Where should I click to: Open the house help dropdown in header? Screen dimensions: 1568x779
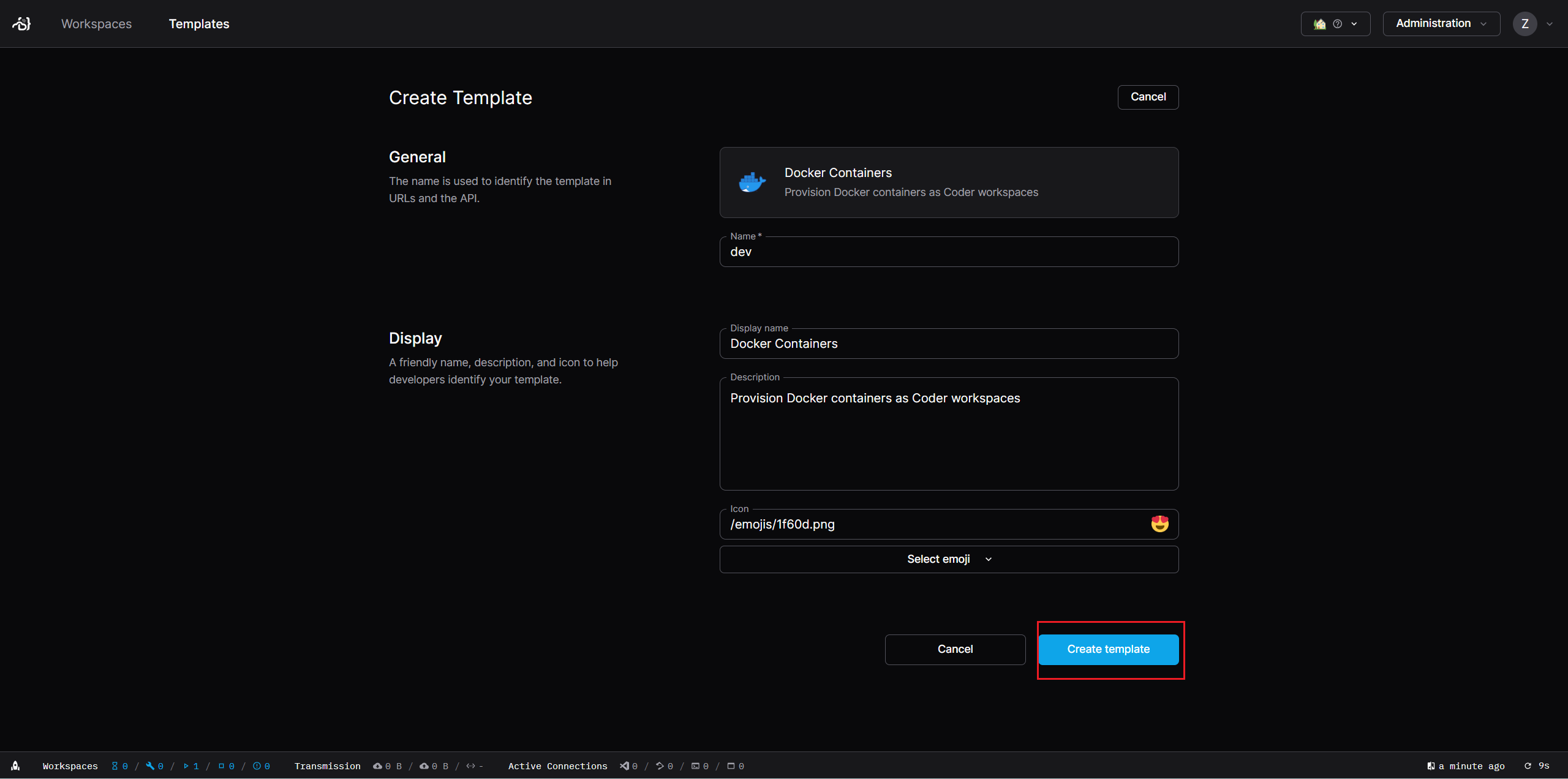point(1335,24)
